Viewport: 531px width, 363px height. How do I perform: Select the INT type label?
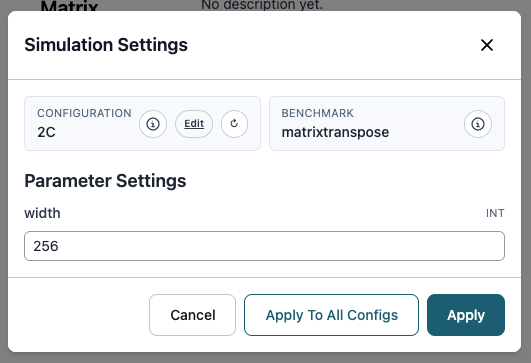coord(495,213)
